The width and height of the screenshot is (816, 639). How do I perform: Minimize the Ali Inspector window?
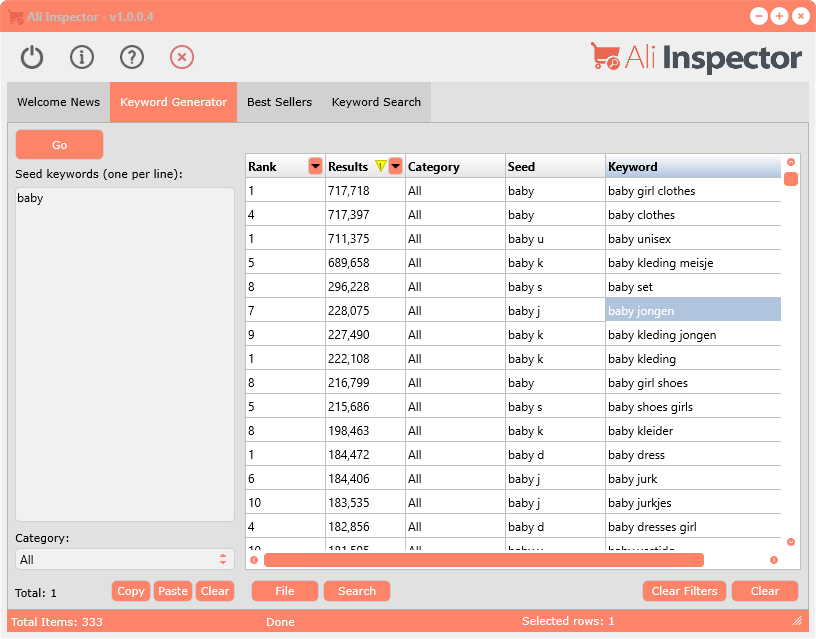pyautogui.click(x=758, y=16)
